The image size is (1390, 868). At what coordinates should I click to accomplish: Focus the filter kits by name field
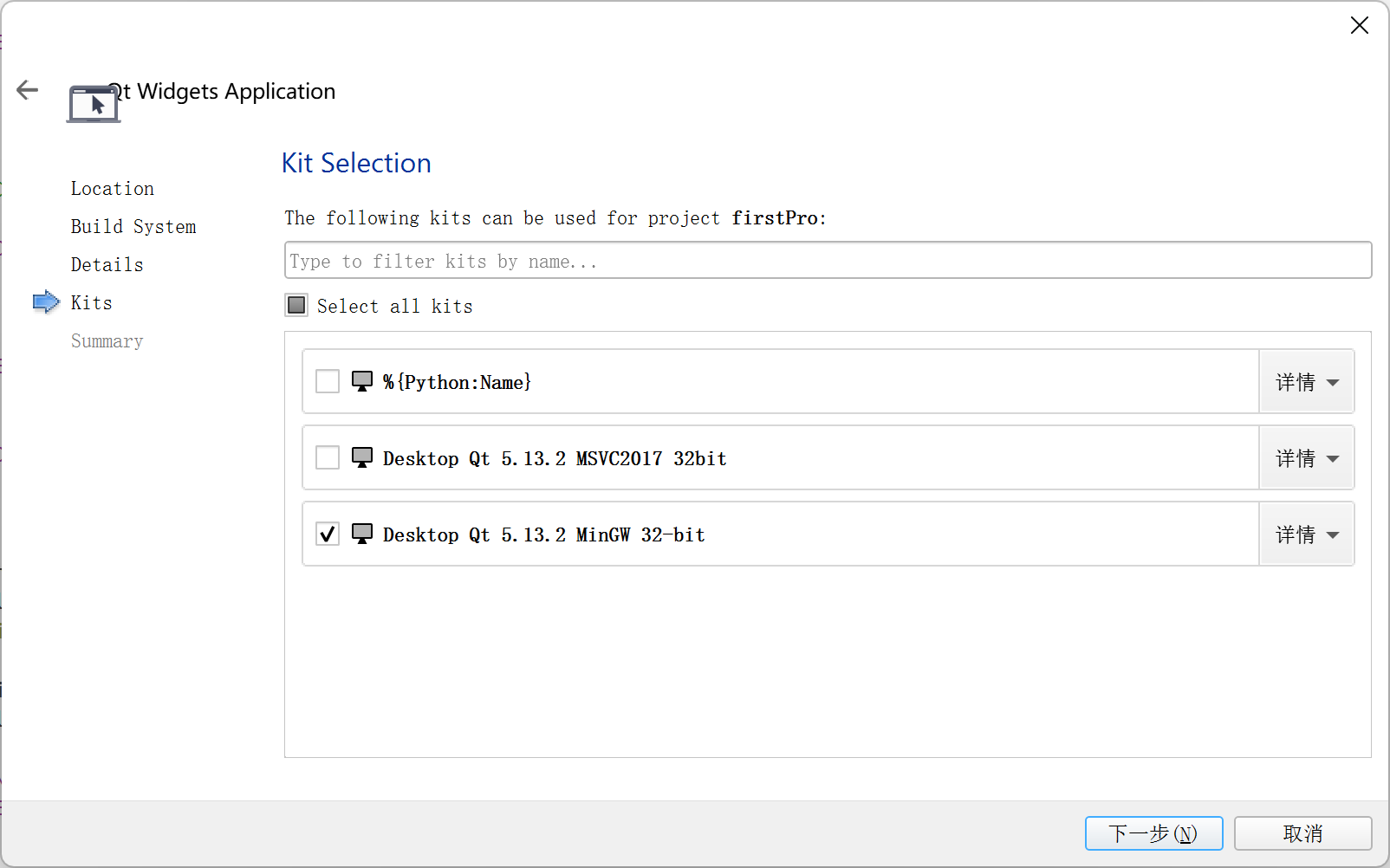click(828, 261)
